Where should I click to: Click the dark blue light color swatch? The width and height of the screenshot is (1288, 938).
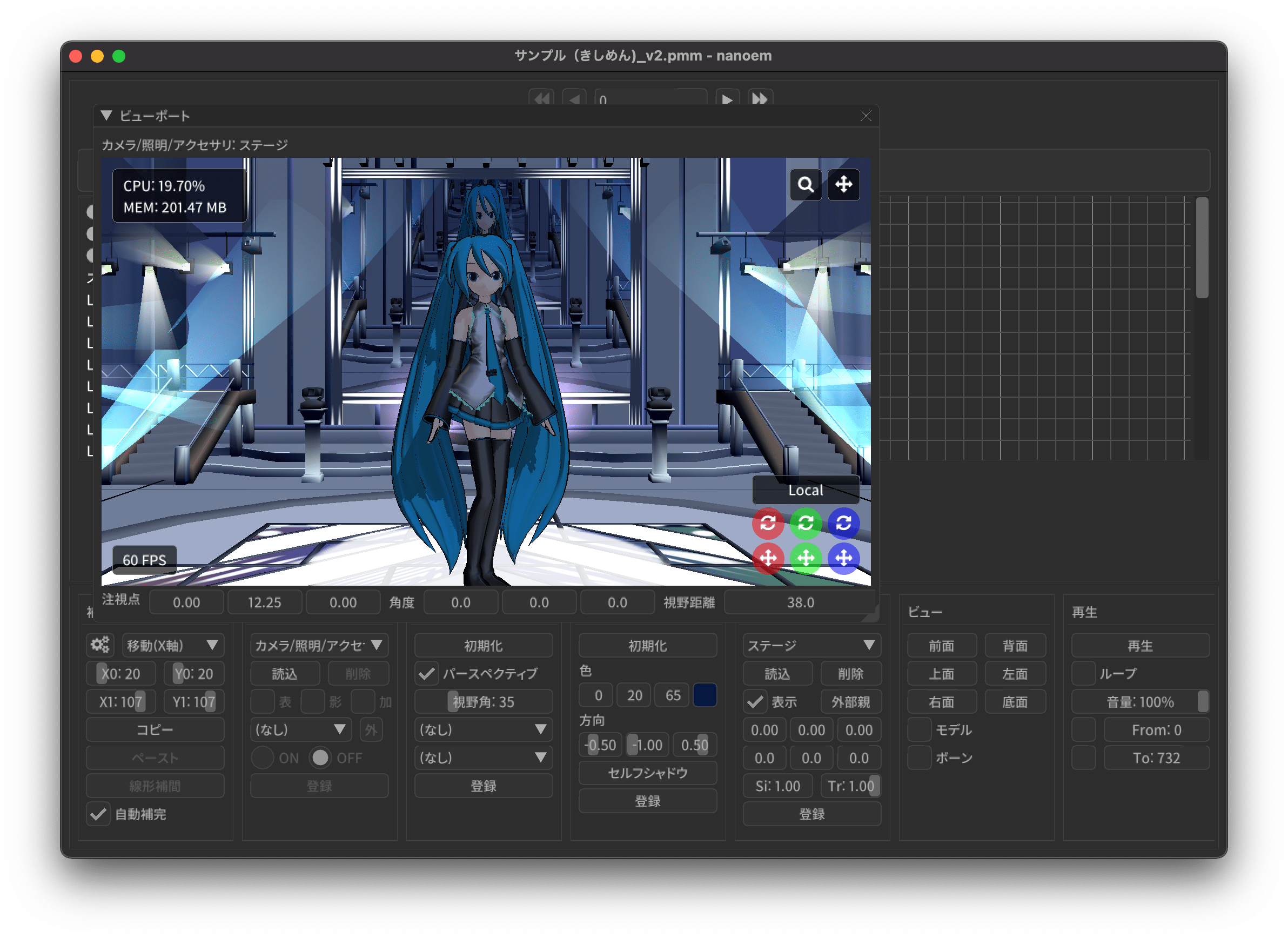click(x=704, y=695)
